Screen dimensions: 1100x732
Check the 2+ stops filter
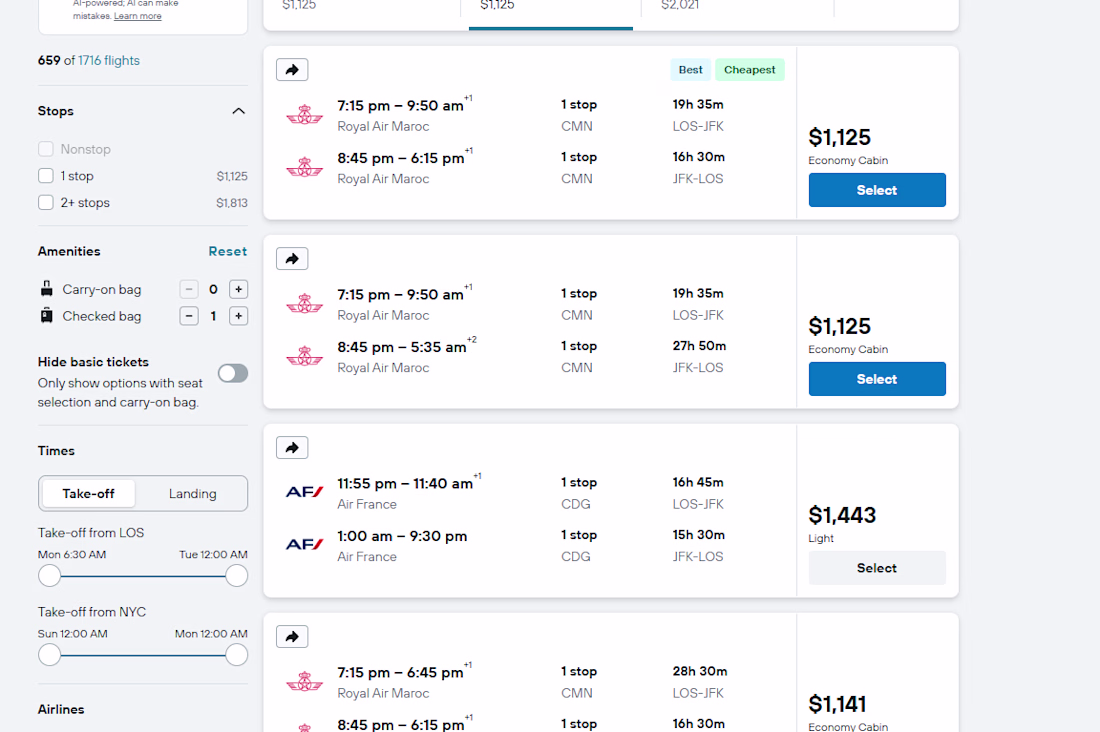pos(46,202)
